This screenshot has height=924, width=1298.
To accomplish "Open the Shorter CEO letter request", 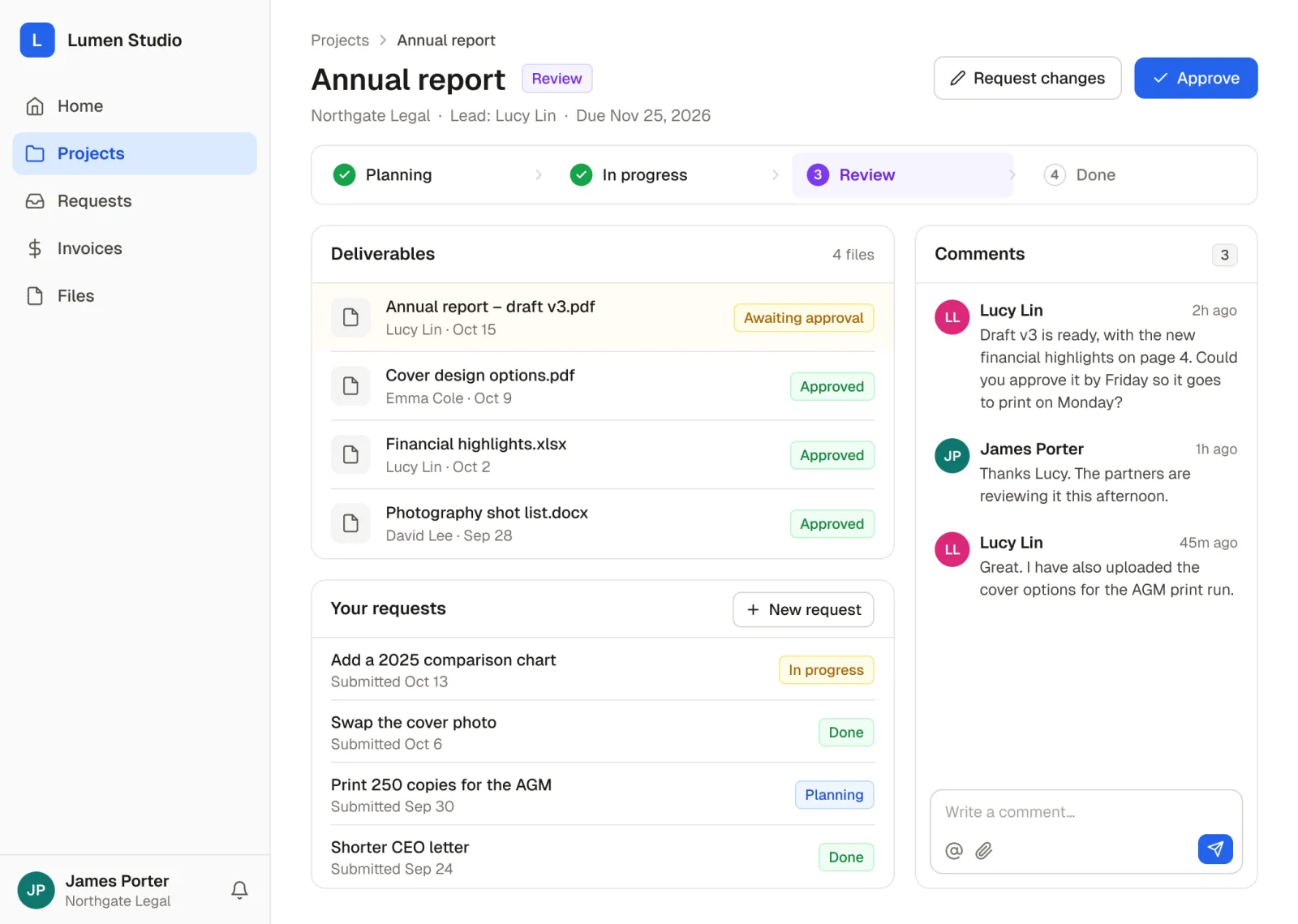I will coord(603,857).
